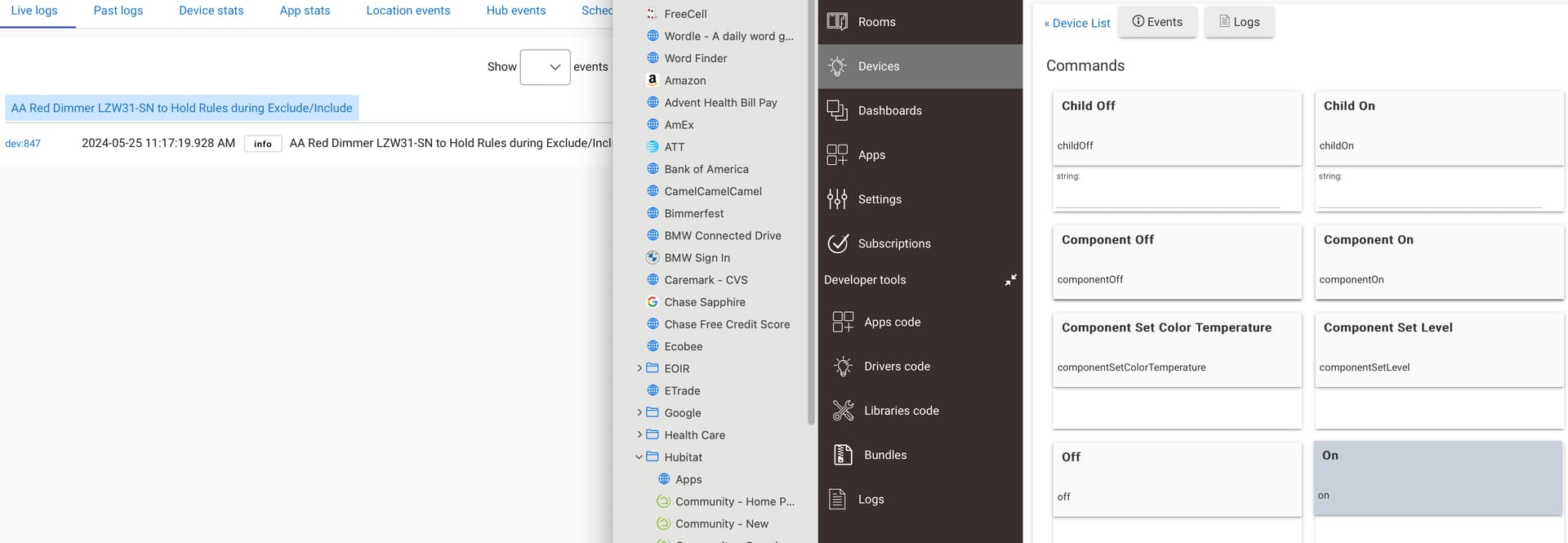Click the On command tile
This screenshot has height=543, width=1568.
pos(1438,478)
